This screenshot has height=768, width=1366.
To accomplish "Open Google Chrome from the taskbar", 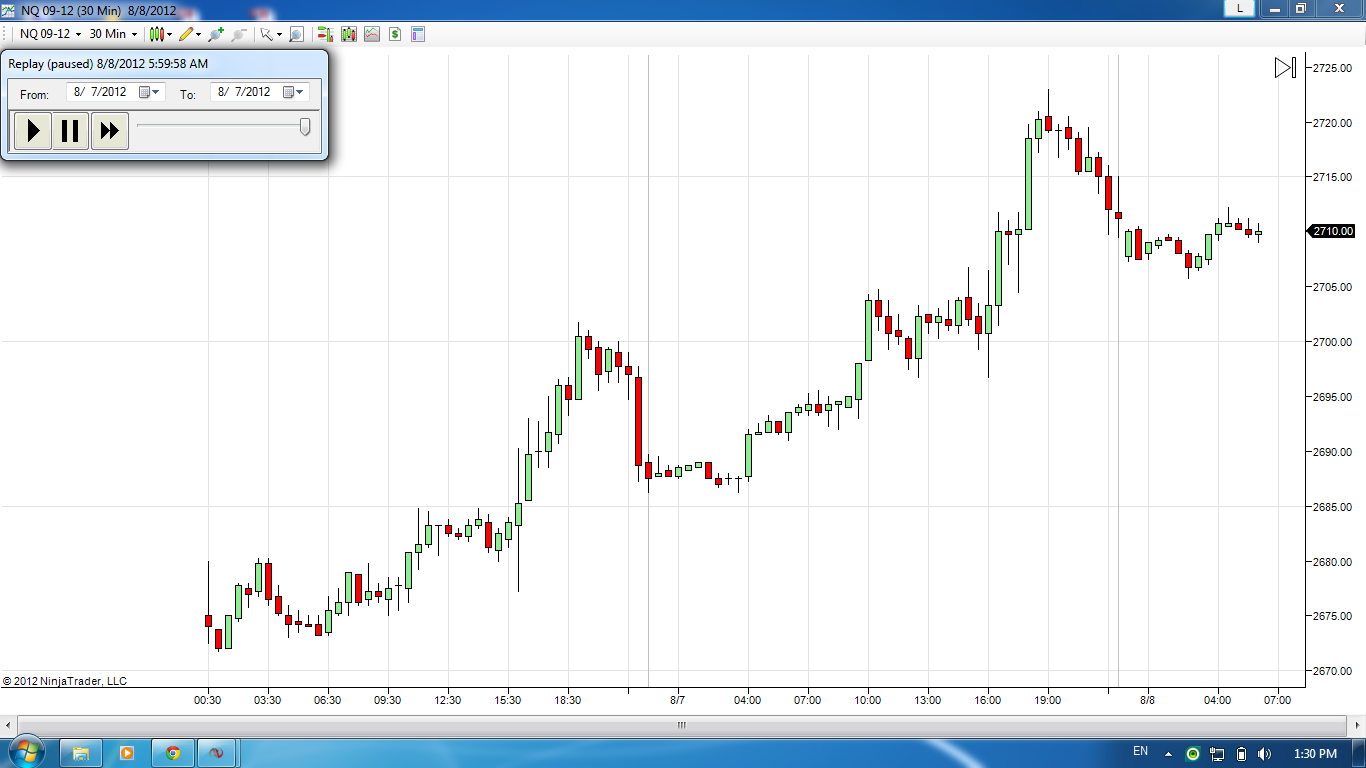I will (x=173, y=753).
